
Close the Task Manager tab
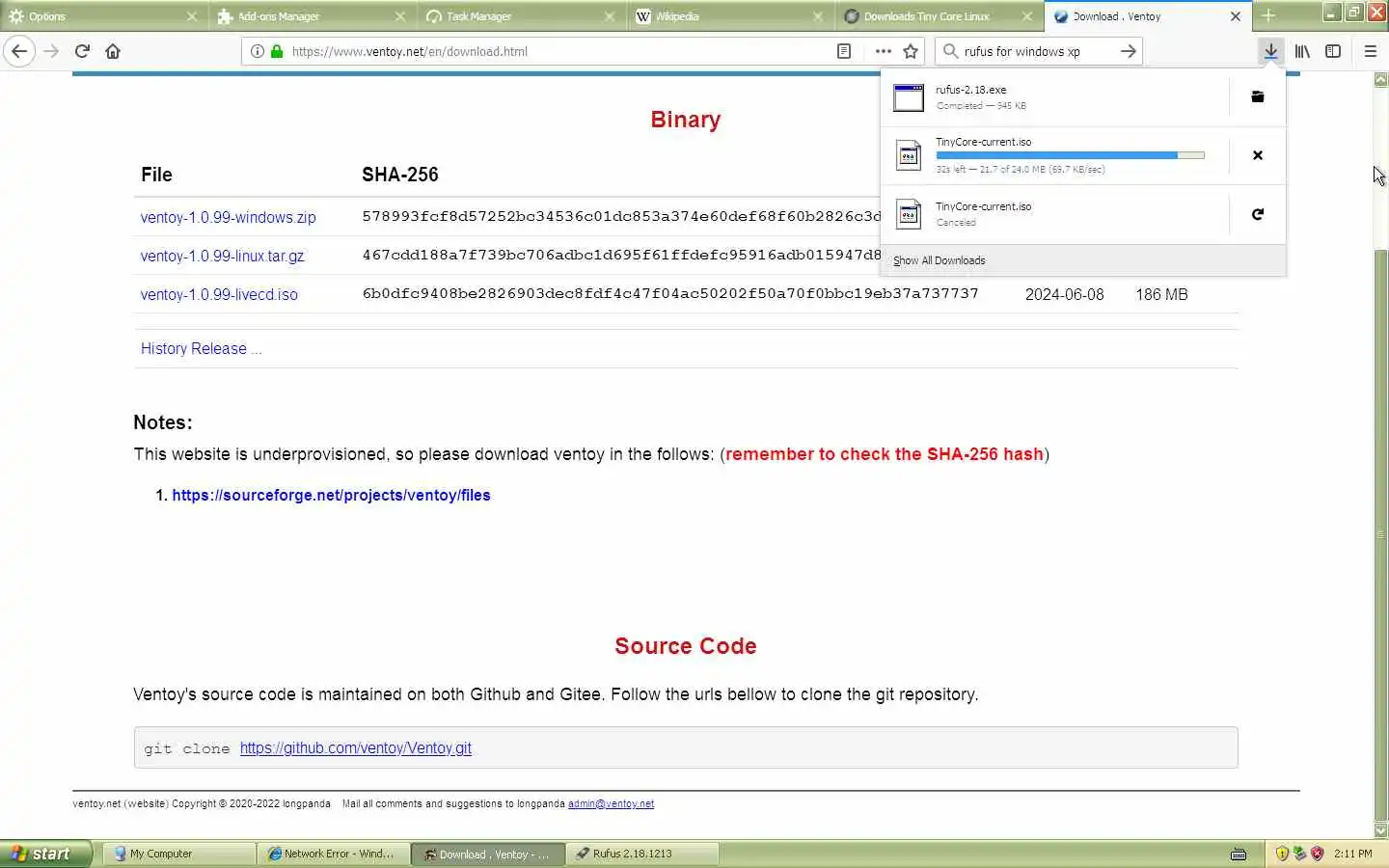coord(610,16)
